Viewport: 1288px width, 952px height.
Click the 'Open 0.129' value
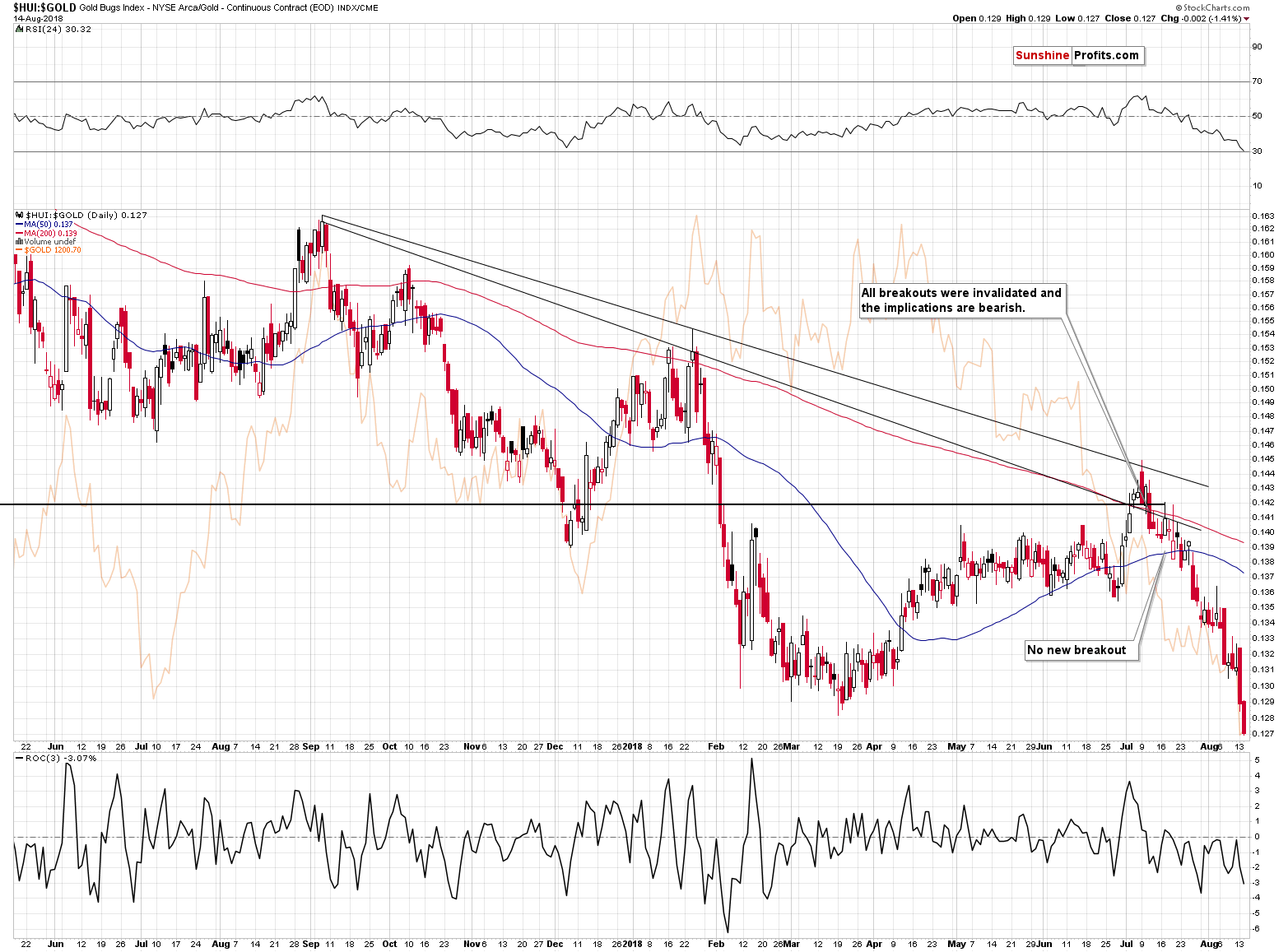pyautogui.click(x=976, y=18)
